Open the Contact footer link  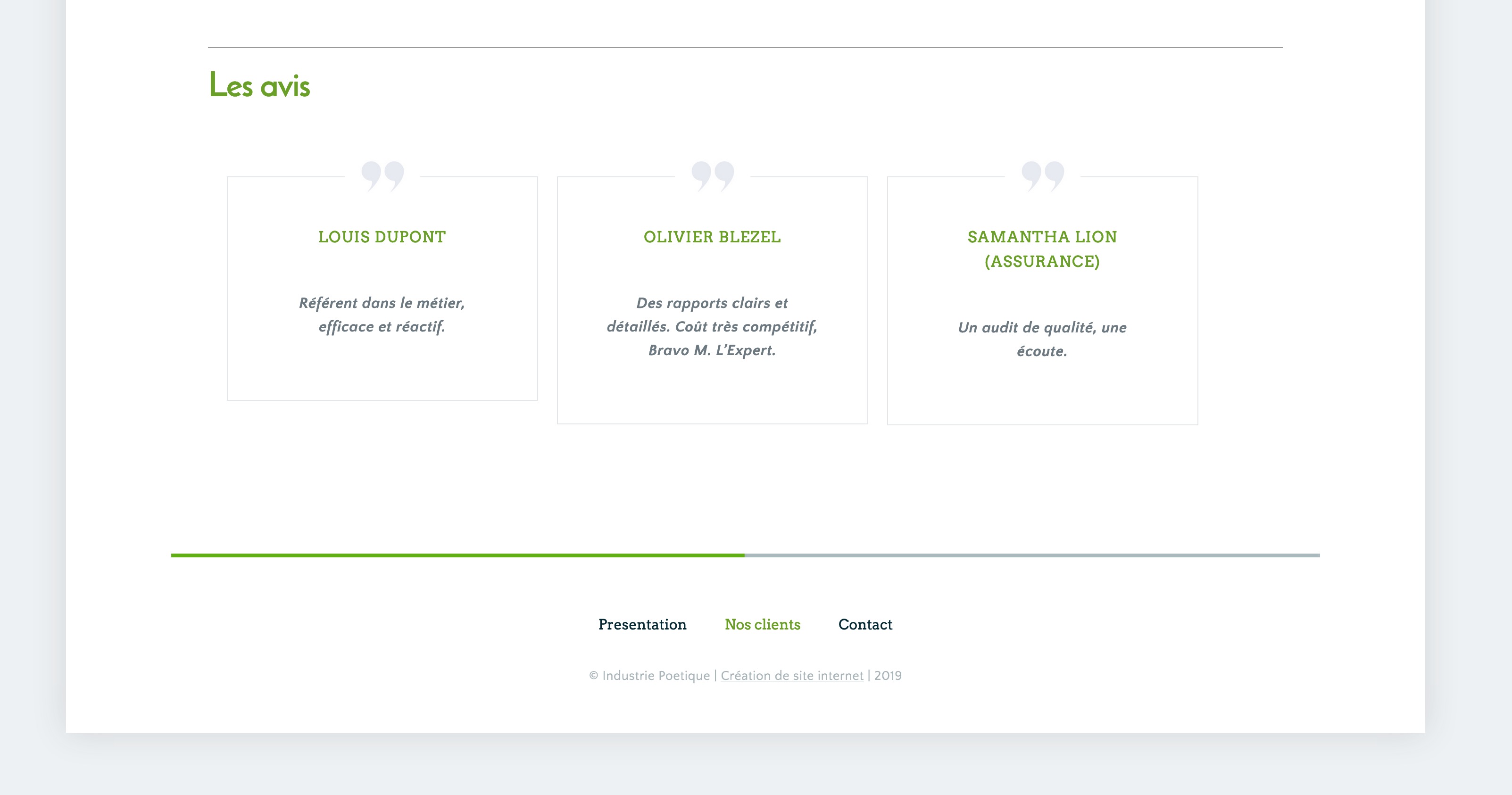(865, 624)
